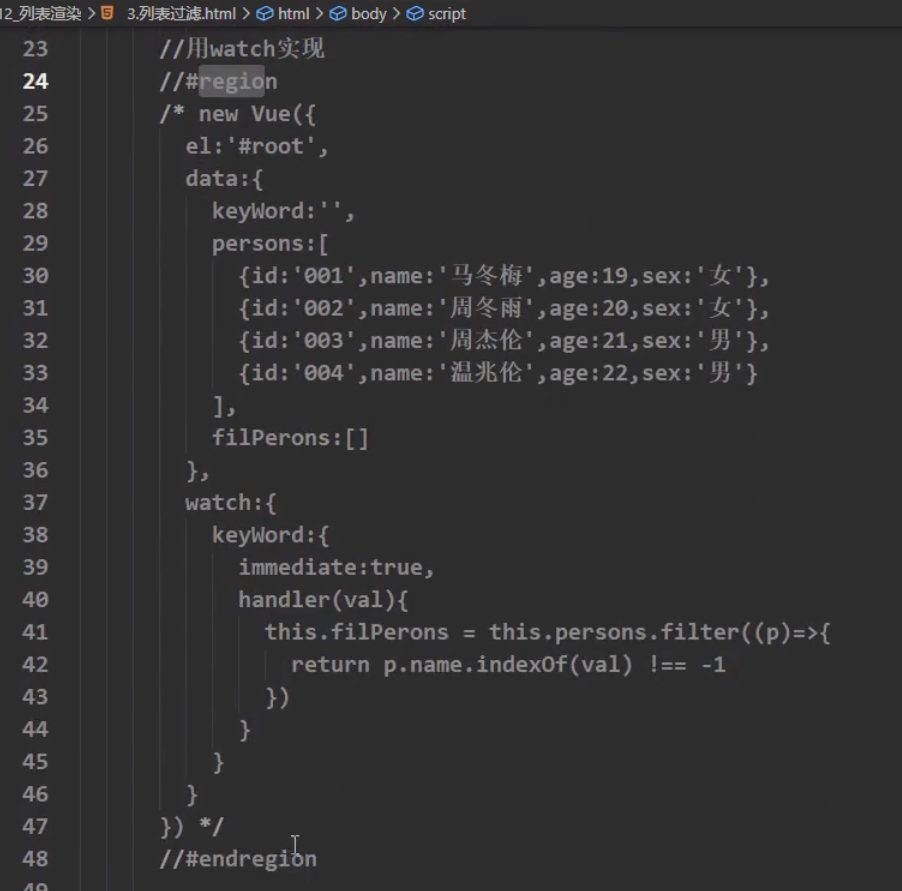
Task: Click handler(val){ text
Action: 323,600
